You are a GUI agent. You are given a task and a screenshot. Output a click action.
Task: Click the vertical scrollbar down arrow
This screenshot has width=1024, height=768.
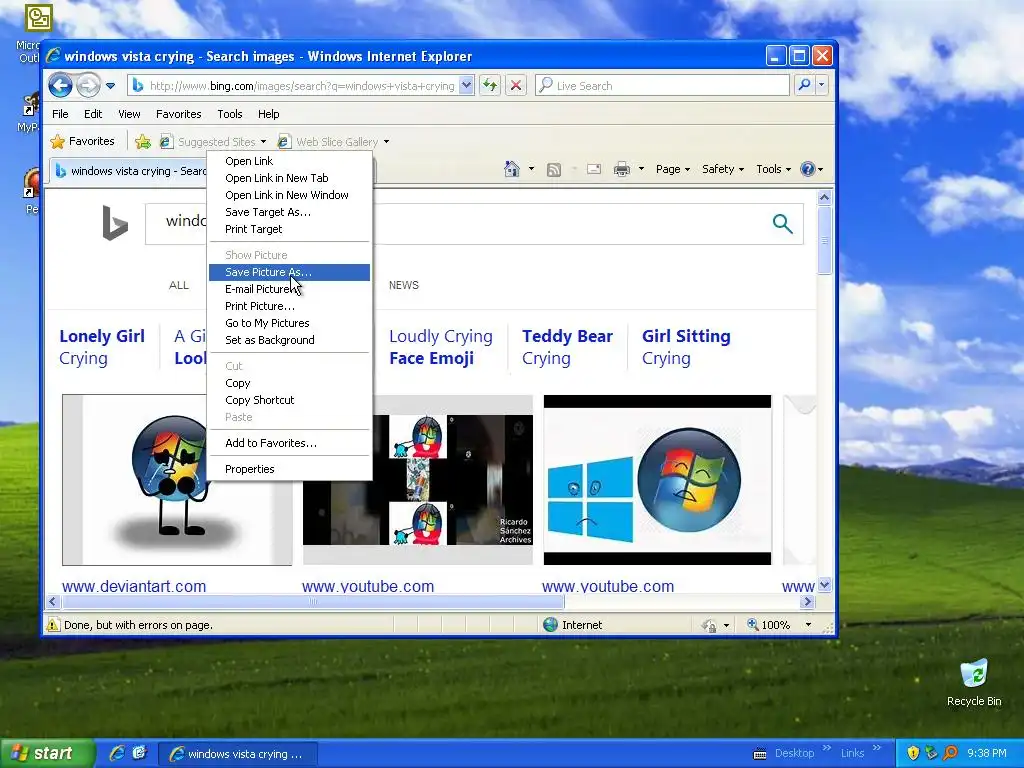pyautogui.click(x=824, y=584)
